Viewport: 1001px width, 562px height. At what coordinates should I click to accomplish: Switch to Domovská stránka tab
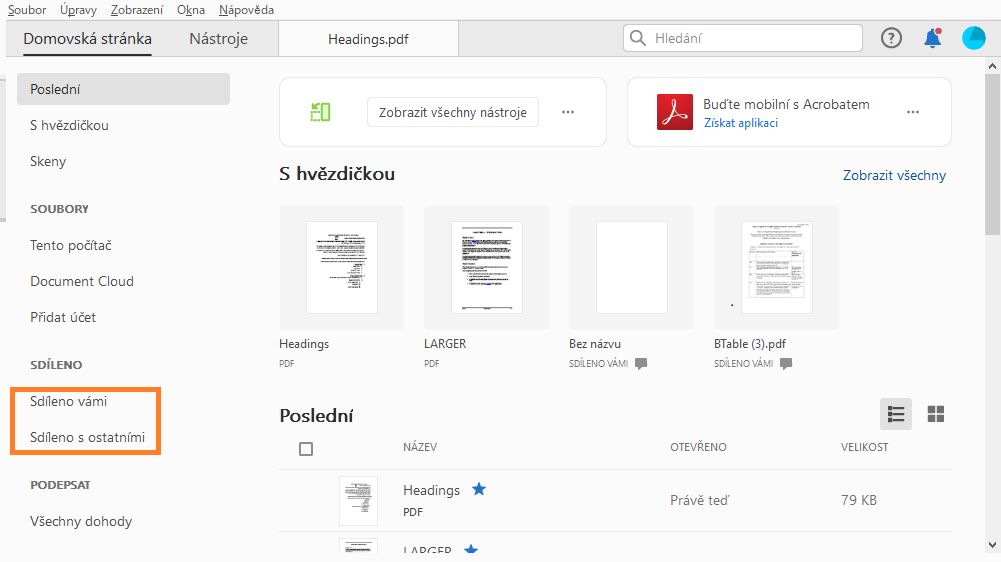coord(87,38)
